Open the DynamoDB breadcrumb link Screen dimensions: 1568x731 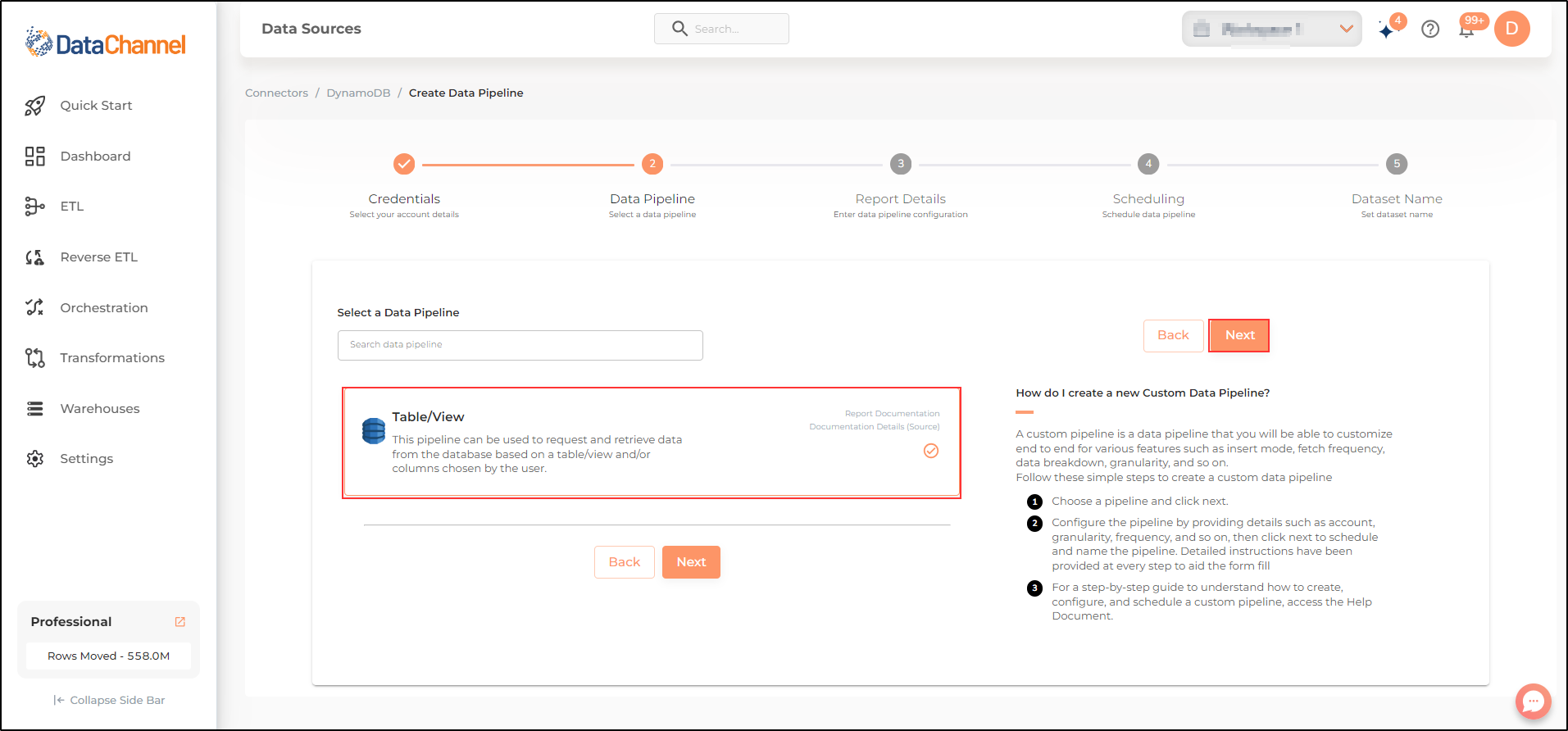358,93
